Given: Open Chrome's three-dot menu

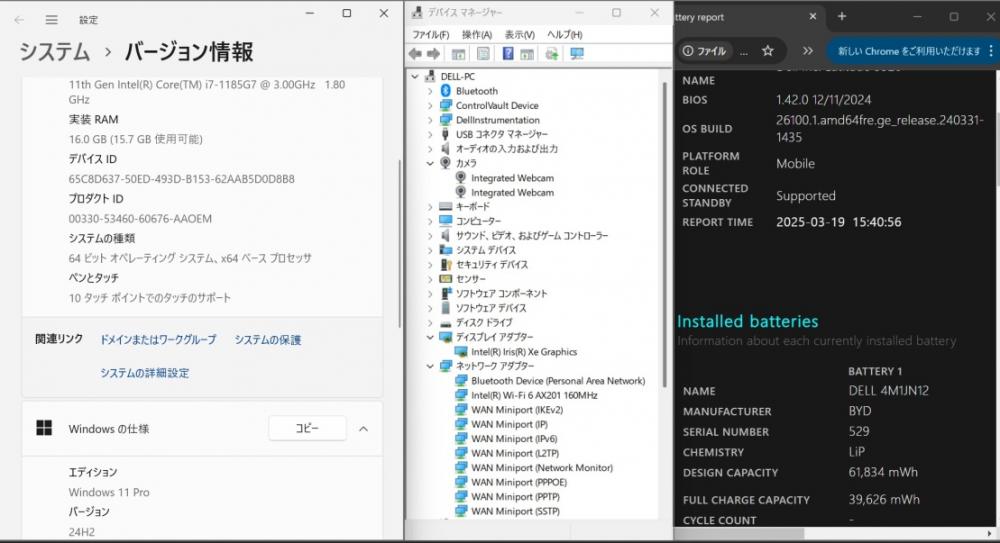Looking at the screenshot, I should 991,51.
